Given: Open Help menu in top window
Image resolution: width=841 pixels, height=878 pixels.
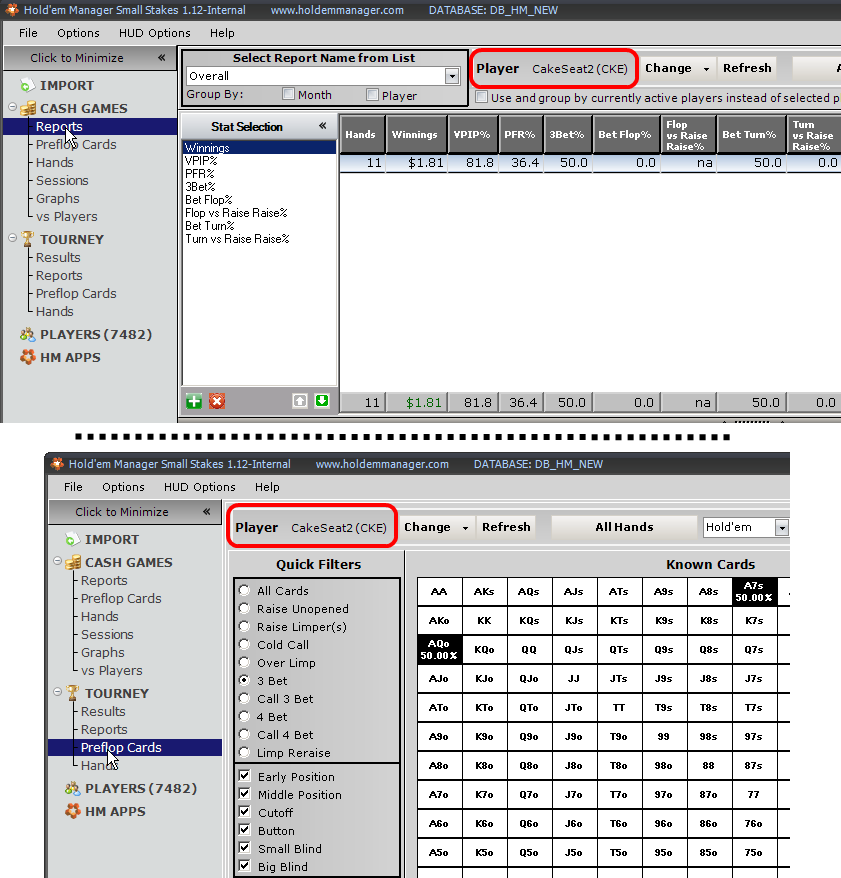Looking at the screenshot, I should pos(222,33).
